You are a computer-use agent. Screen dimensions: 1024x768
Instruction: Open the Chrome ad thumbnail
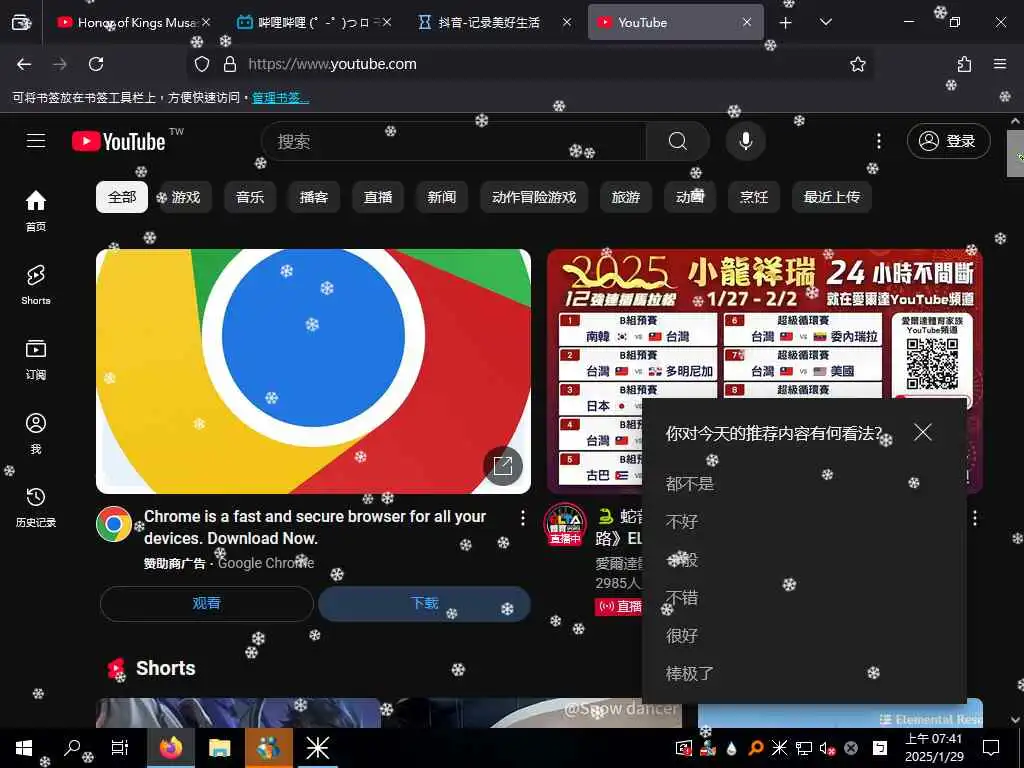pyautogui.click(x=313, y=371)
